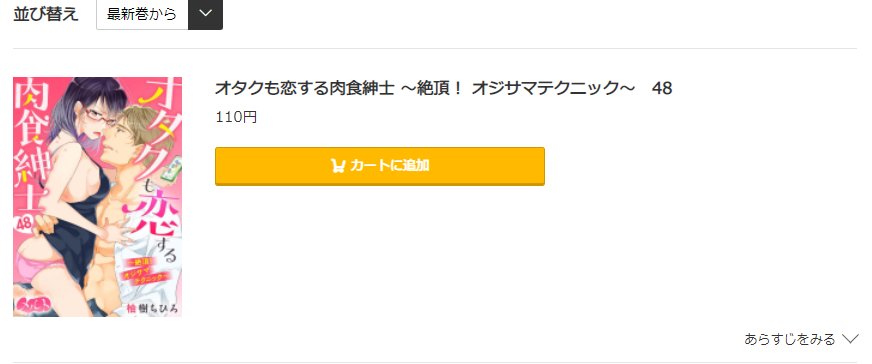The height and width of the screenshot is (364, 872).
Task: Click the 絶頂！ オジサマテクニック subtitle in the title
Action: 517,88
